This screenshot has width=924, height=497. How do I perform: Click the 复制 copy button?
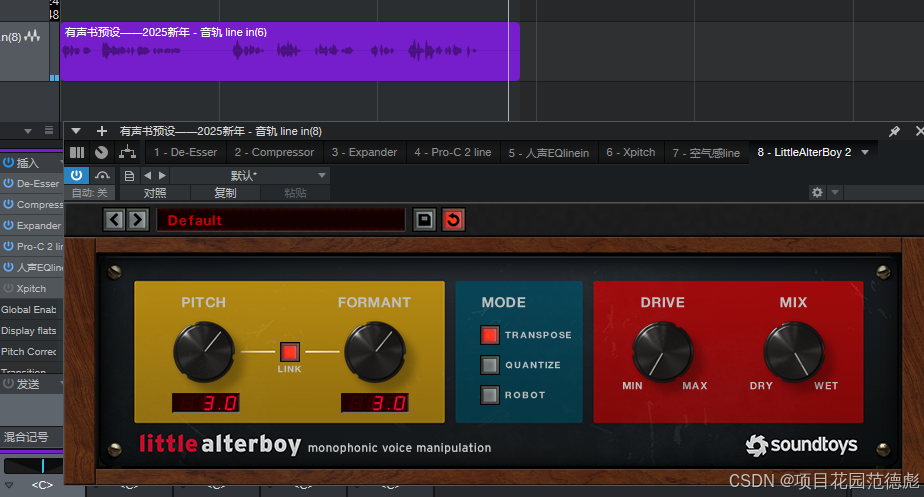coord(225,193)
